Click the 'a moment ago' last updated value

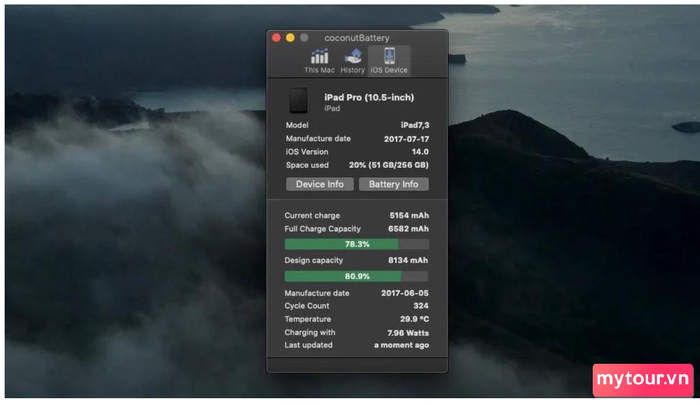(x=401, y=345)
